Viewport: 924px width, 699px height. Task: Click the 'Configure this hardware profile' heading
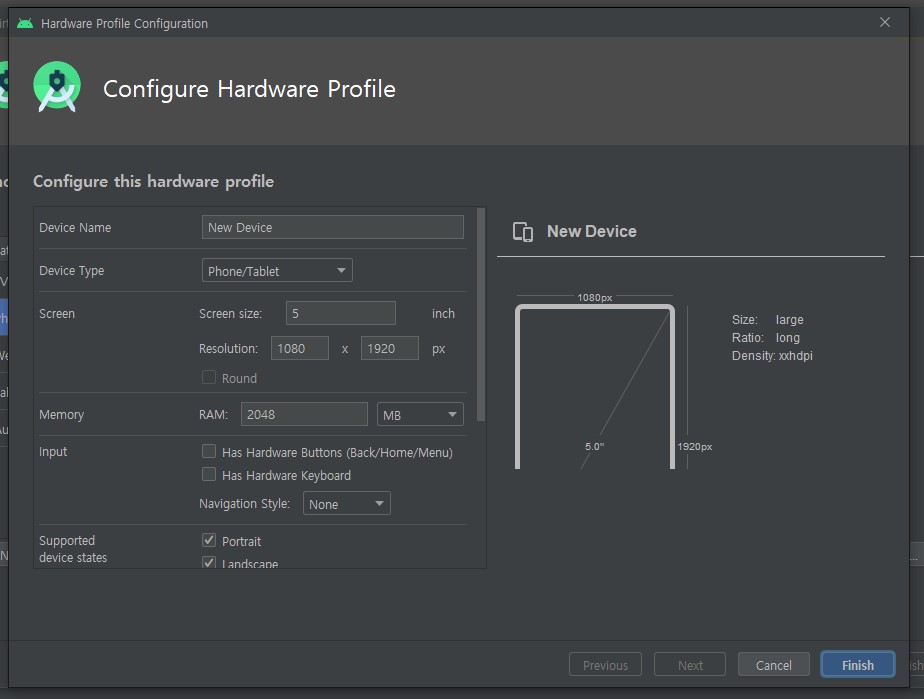[153, 182]
